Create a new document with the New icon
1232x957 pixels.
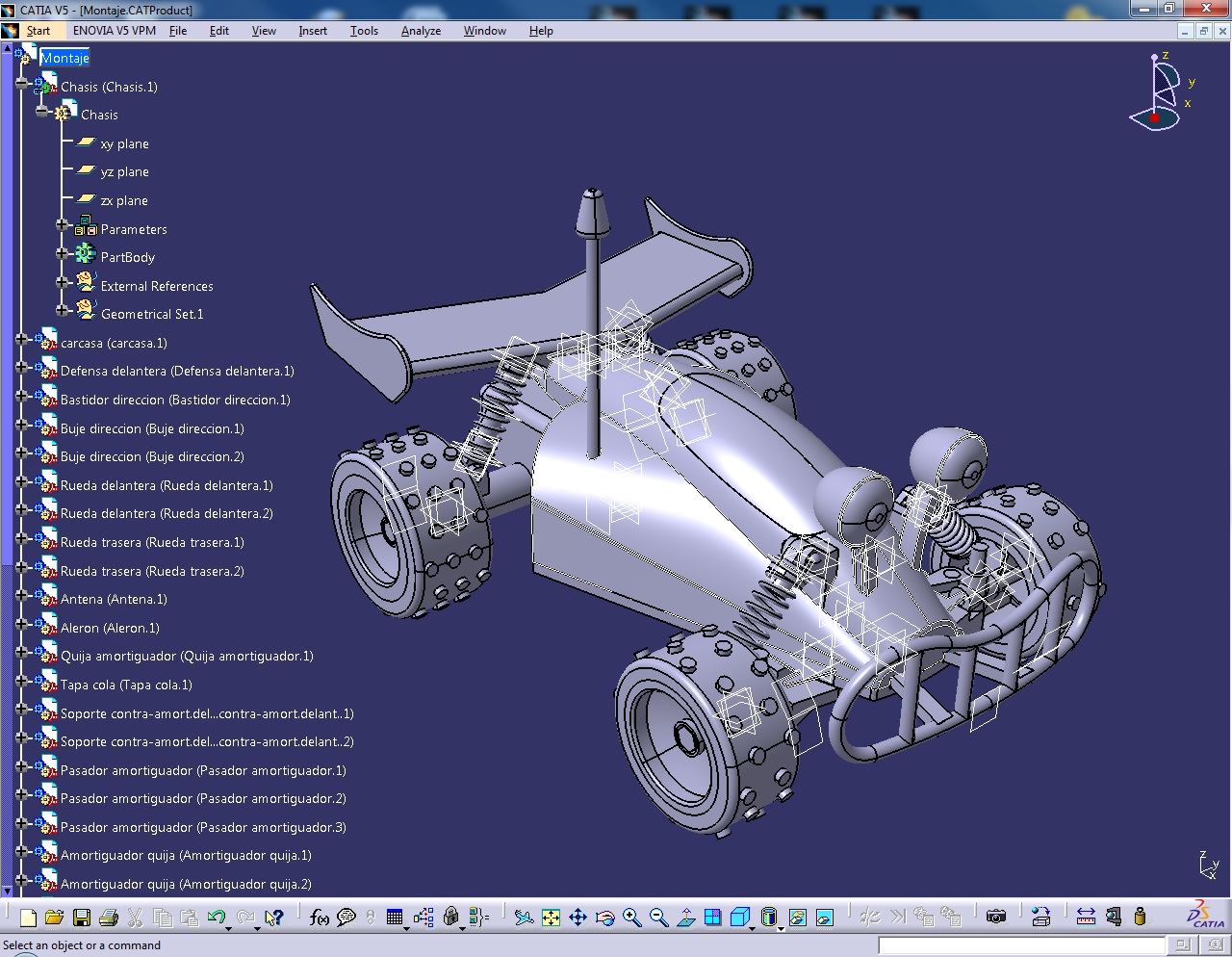(x=28, y=918)
